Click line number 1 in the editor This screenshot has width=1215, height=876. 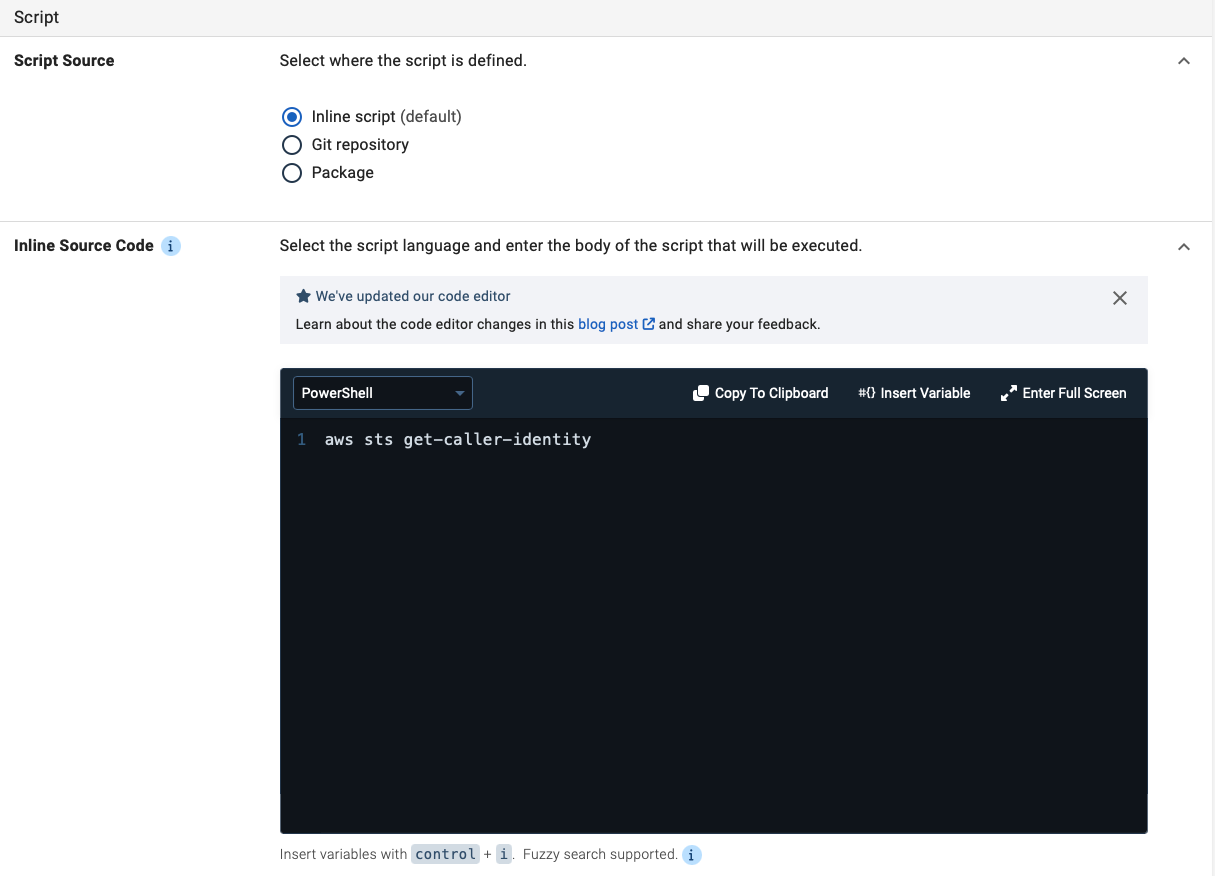click(301, 439)
